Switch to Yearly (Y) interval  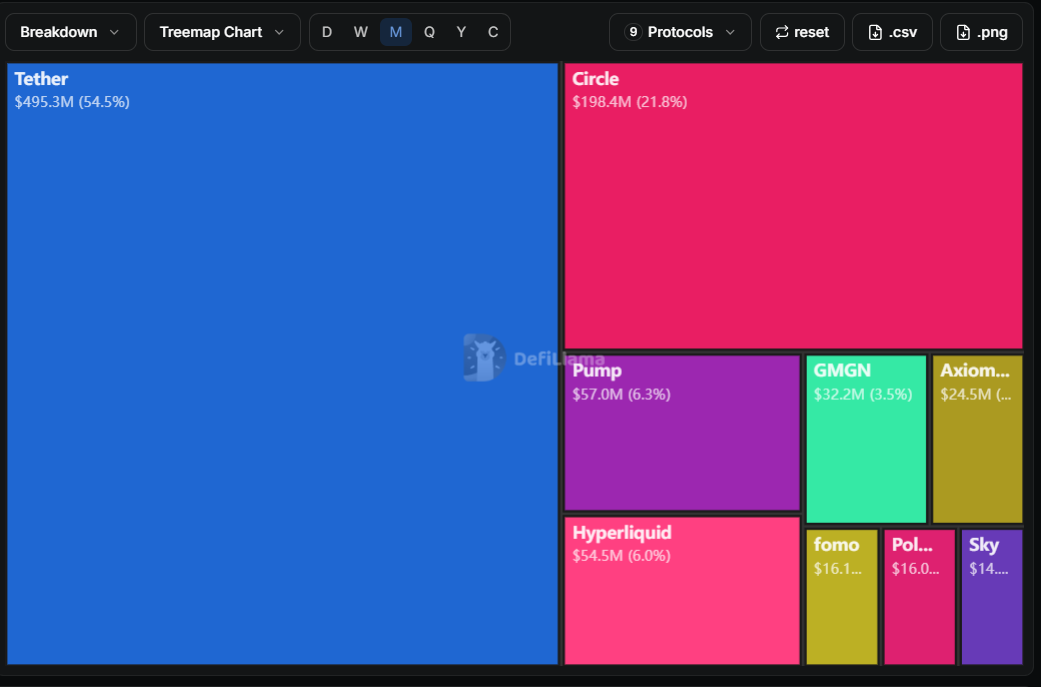(461, 32)
